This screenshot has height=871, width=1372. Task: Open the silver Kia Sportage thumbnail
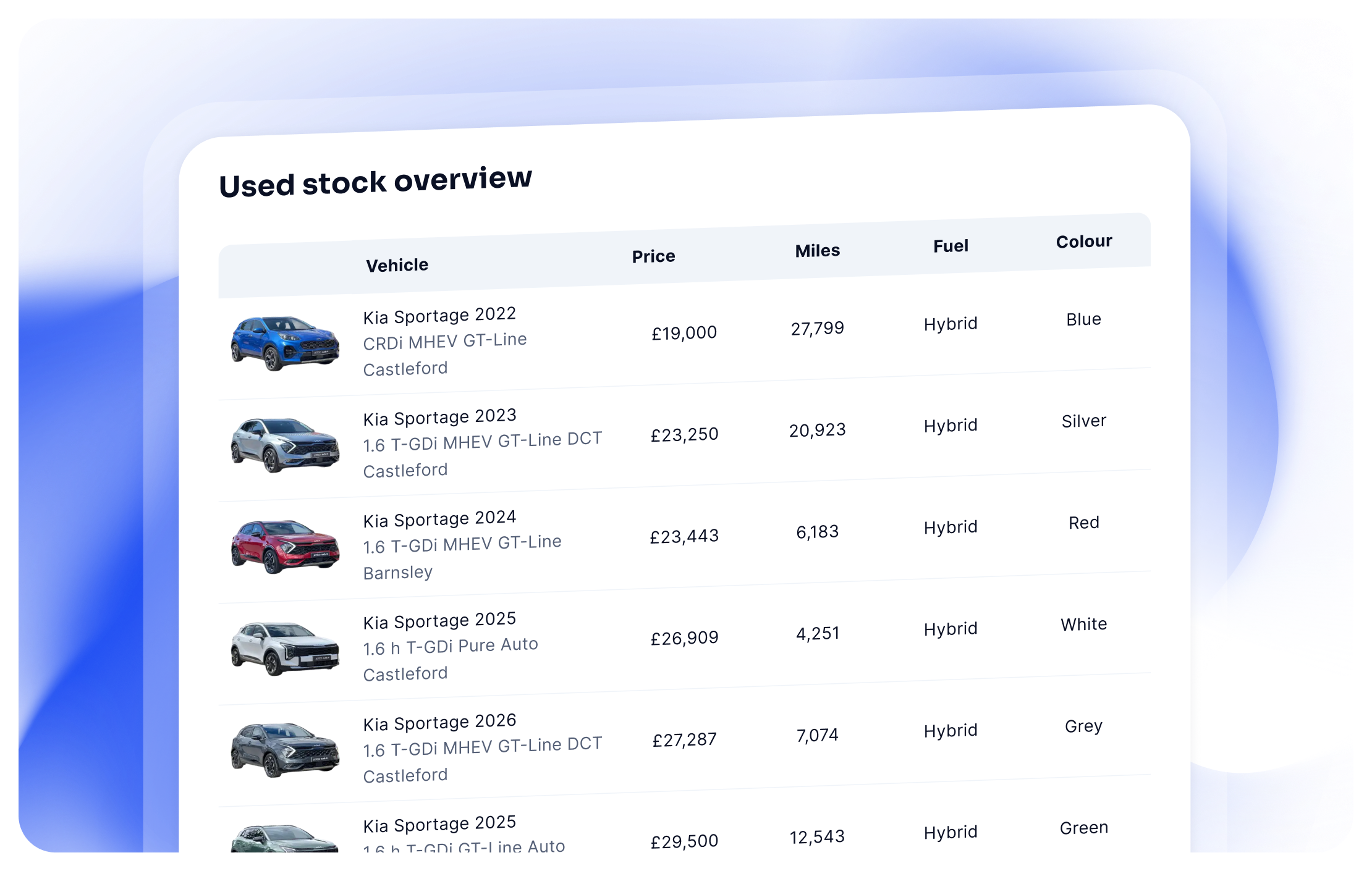click(285, 445)
